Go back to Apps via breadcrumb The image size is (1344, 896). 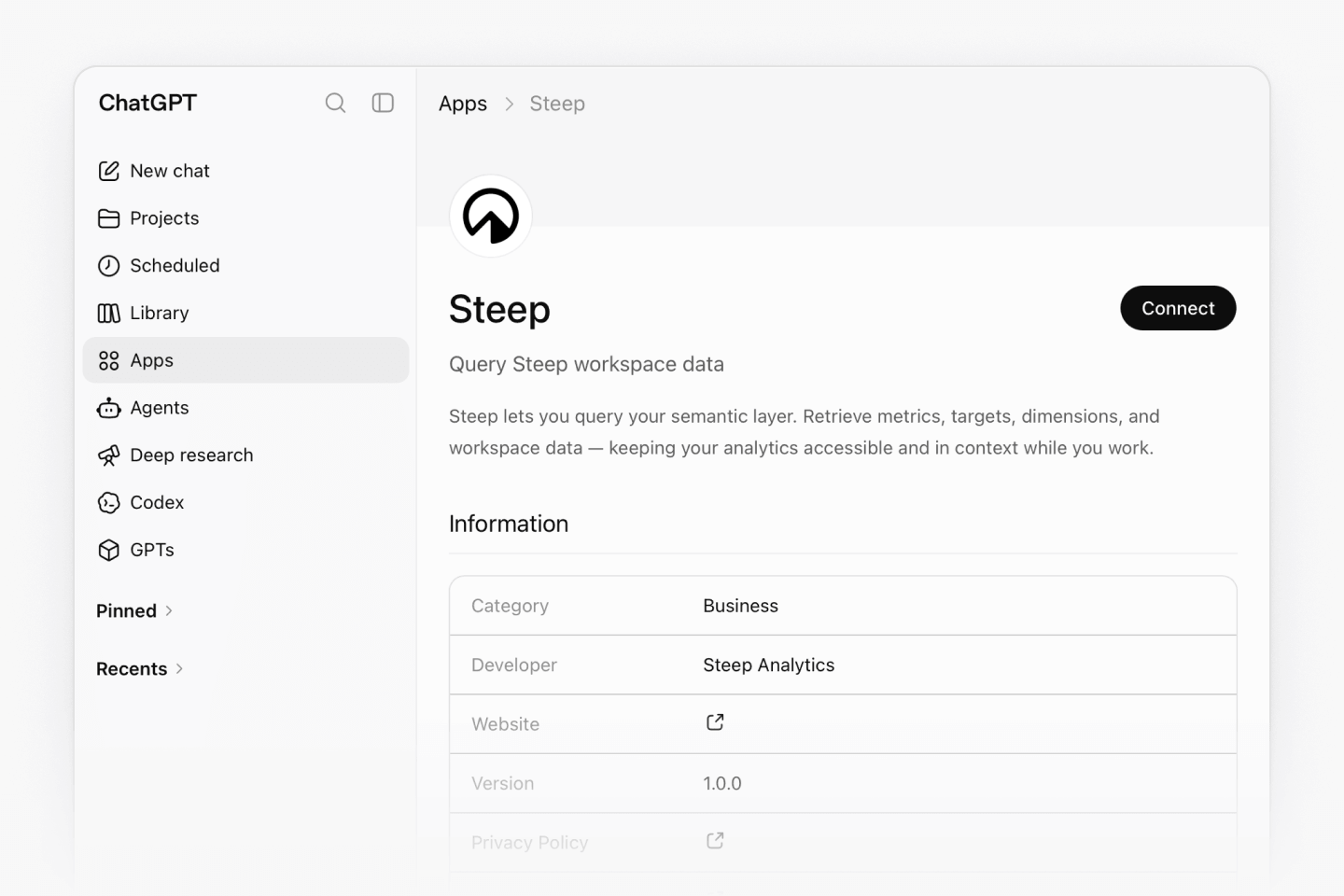(463, 104)
